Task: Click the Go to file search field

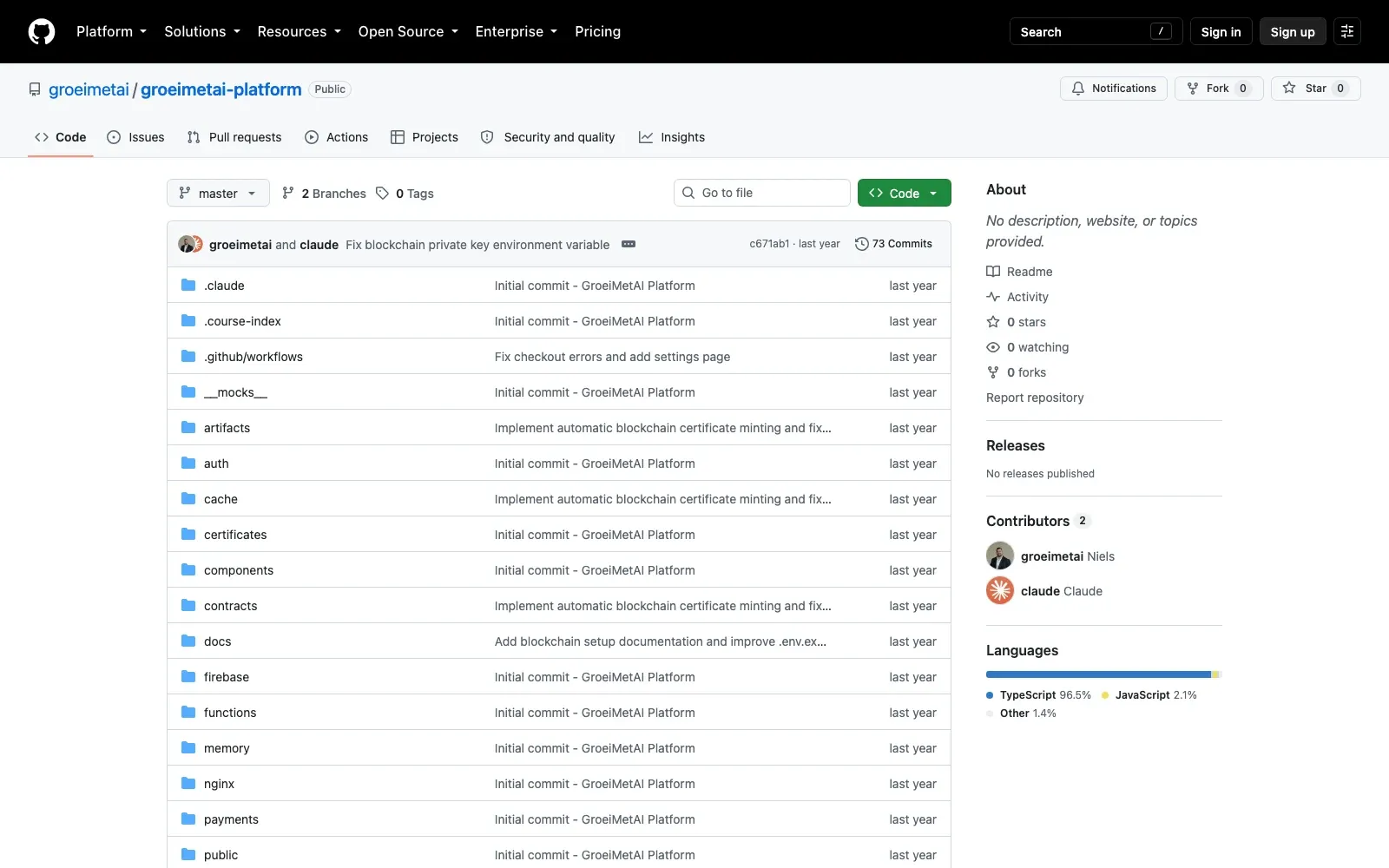Action: tap(762, 193)
